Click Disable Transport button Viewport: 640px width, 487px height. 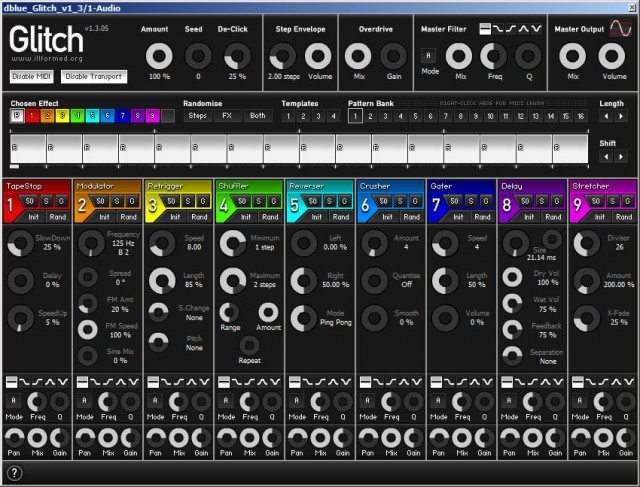pos(94,77)
